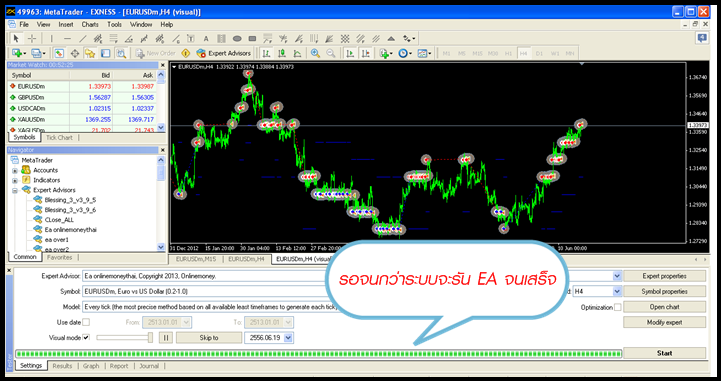This screenshot has width=721, height=381.
Task: Click the Expert properties button
Action: 664,276
